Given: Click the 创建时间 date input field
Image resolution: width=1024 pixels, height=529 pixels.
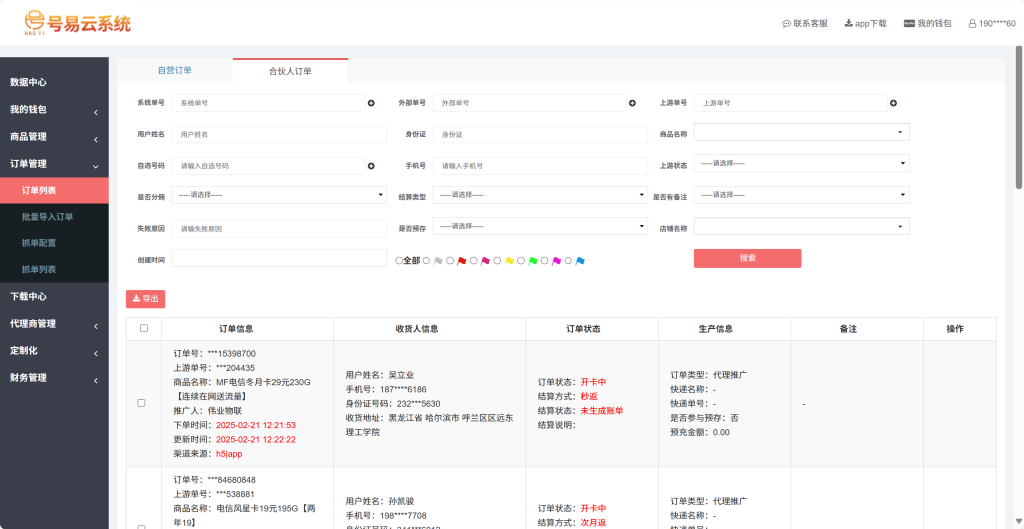Looking at the screenshot, I should click(x=278, y=259).
